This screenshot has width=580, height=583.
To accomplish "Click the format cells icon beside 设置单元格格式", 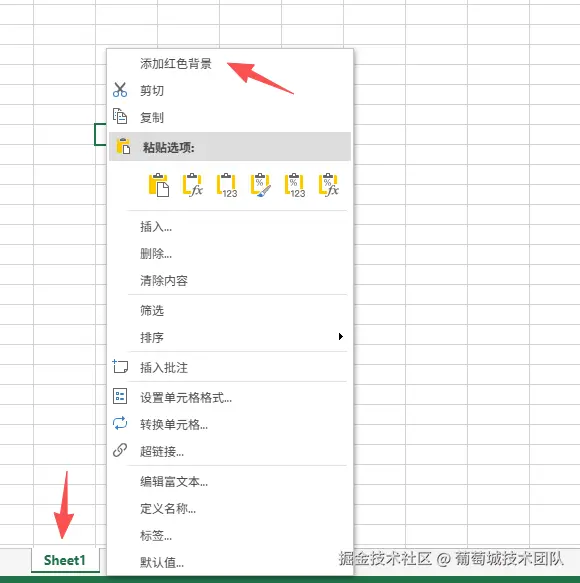I will (120, 396).
